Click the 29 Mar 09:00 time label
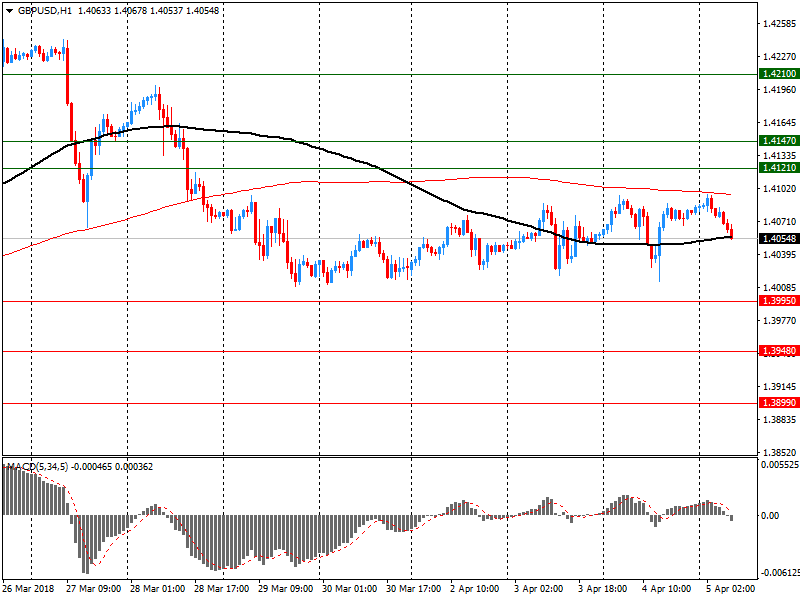800x600 pixels. (285, 588)
